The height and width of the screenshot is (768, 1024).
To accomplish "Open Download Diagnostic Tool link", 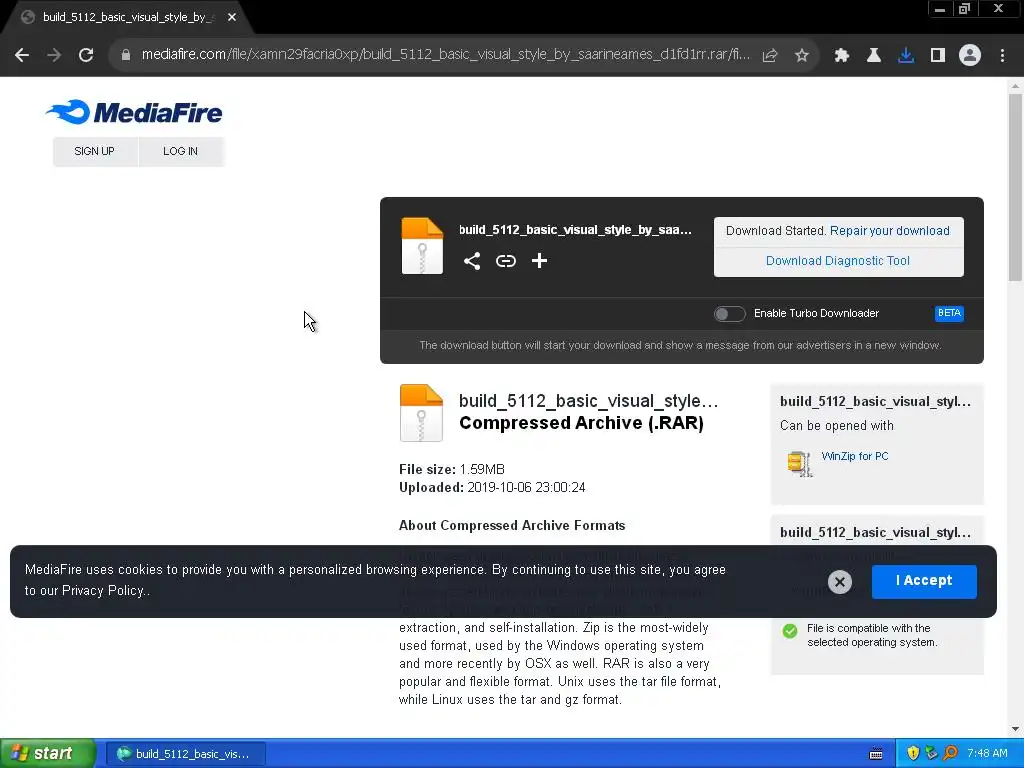I will click(838, 261).
